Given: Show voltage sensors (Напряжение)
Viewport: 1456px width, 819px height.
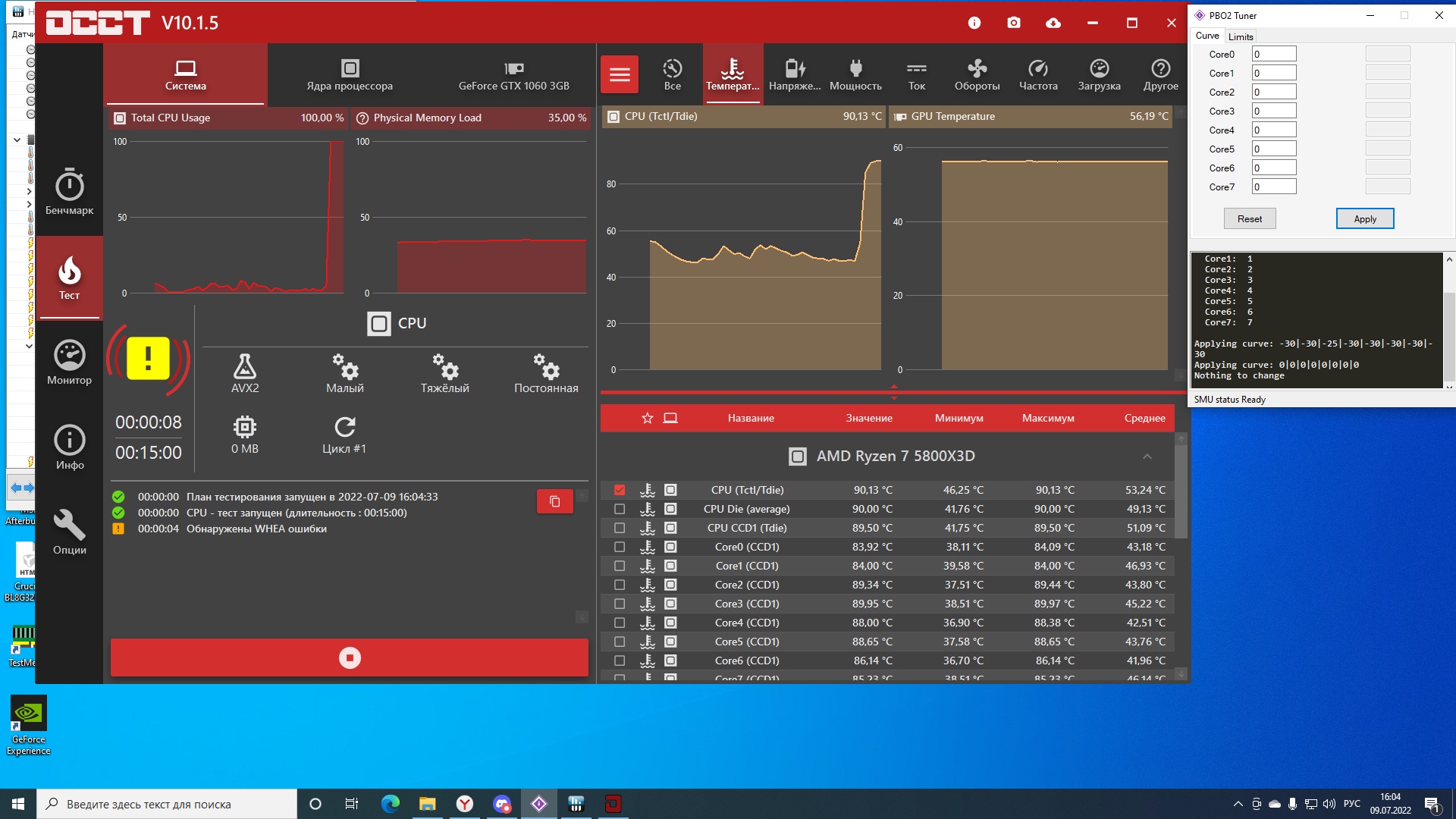Looking at the screenshot, I should pyautogui.click(x=794, y=74).
